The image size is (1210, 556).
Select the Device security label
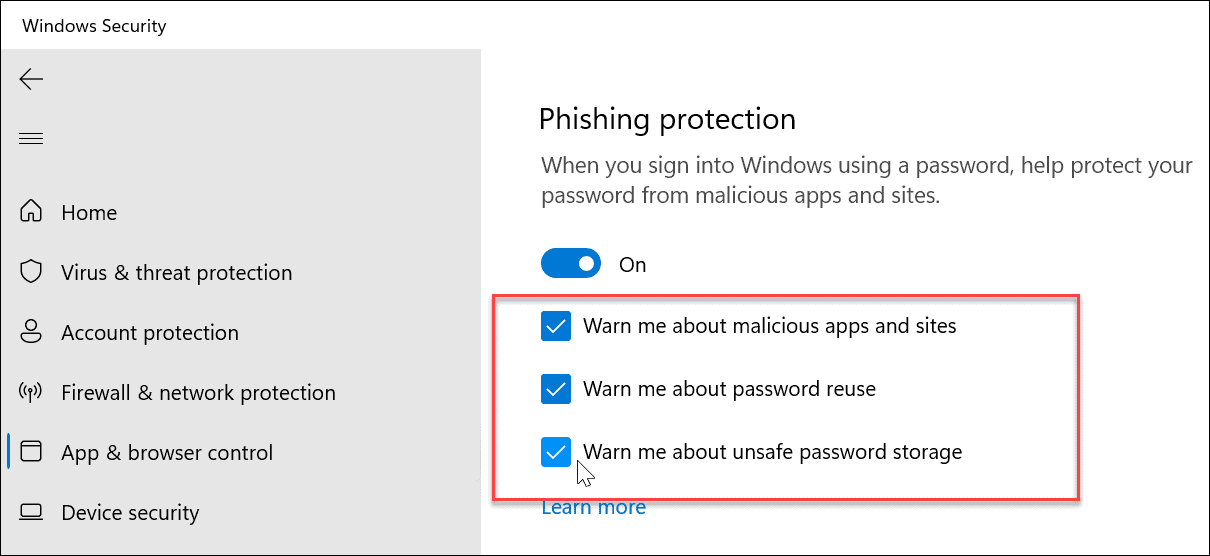(x=130, y=512)
